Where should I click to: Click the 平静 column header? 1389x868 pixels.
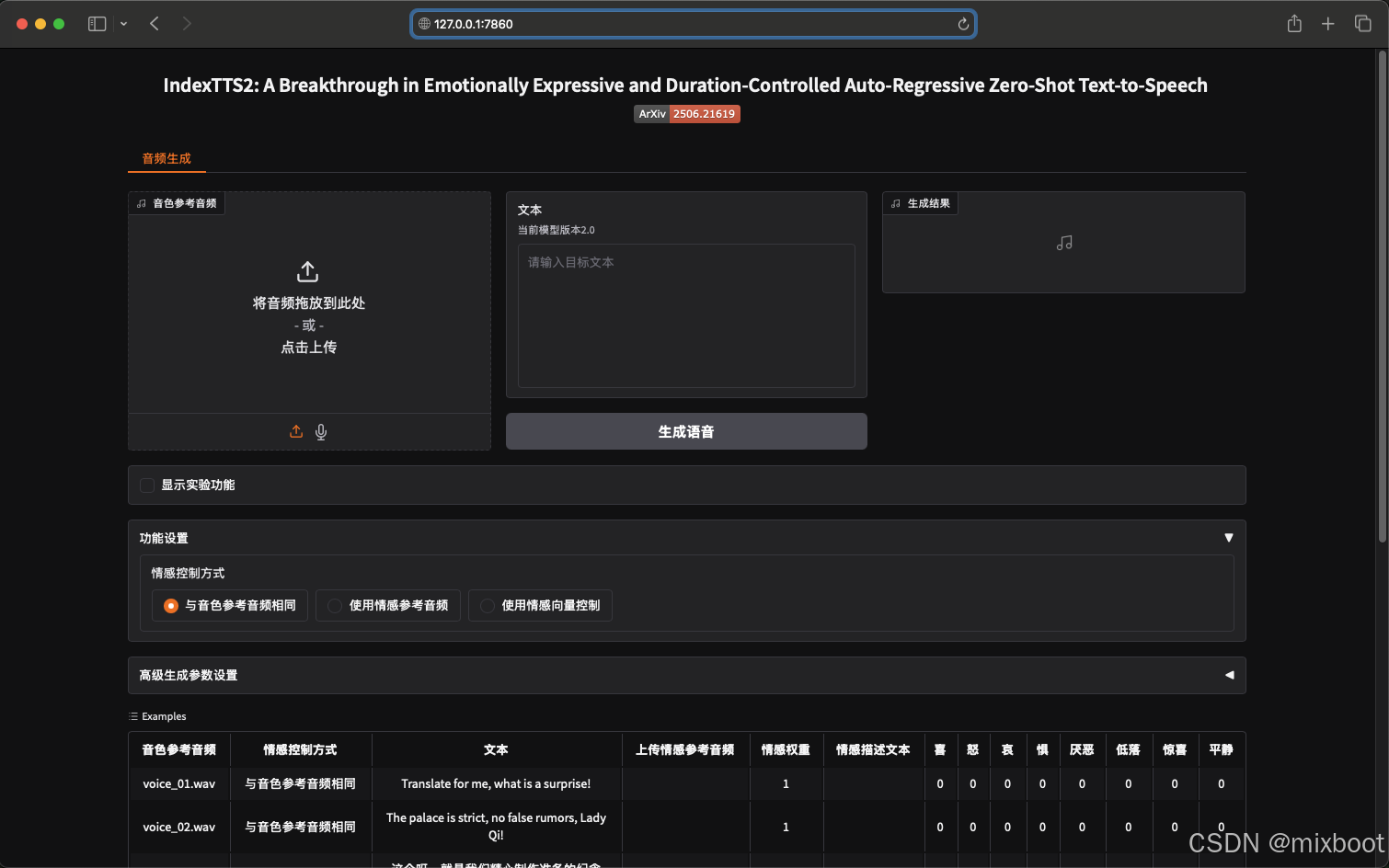click(x=1222, y=749)
